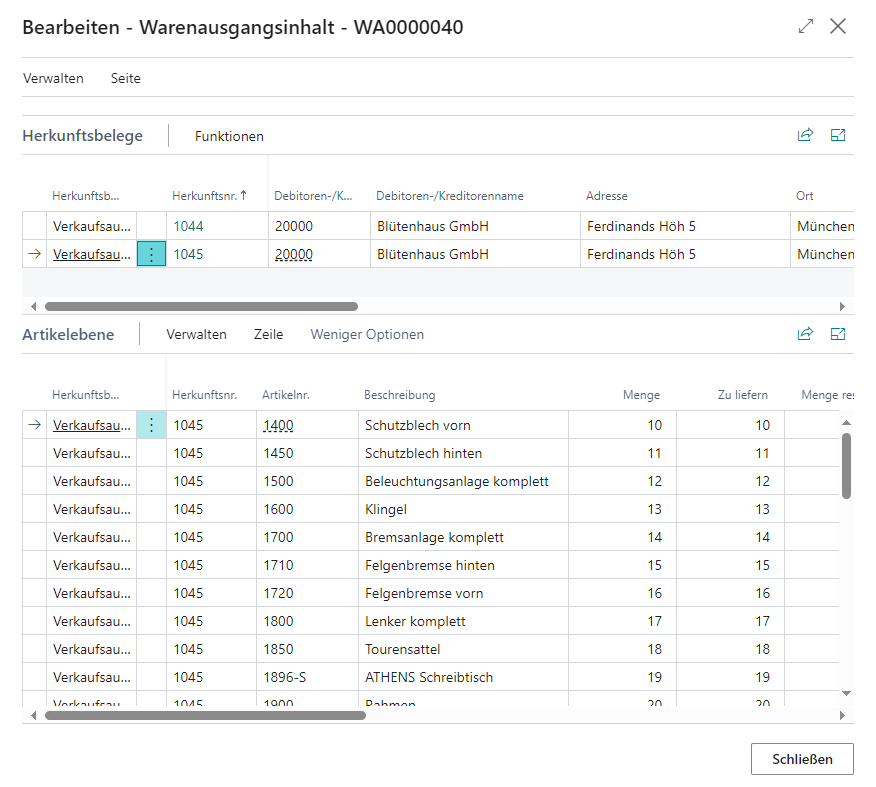Open row options for source 1045
This screenshot has height=787, width=876.
[151, 255]
